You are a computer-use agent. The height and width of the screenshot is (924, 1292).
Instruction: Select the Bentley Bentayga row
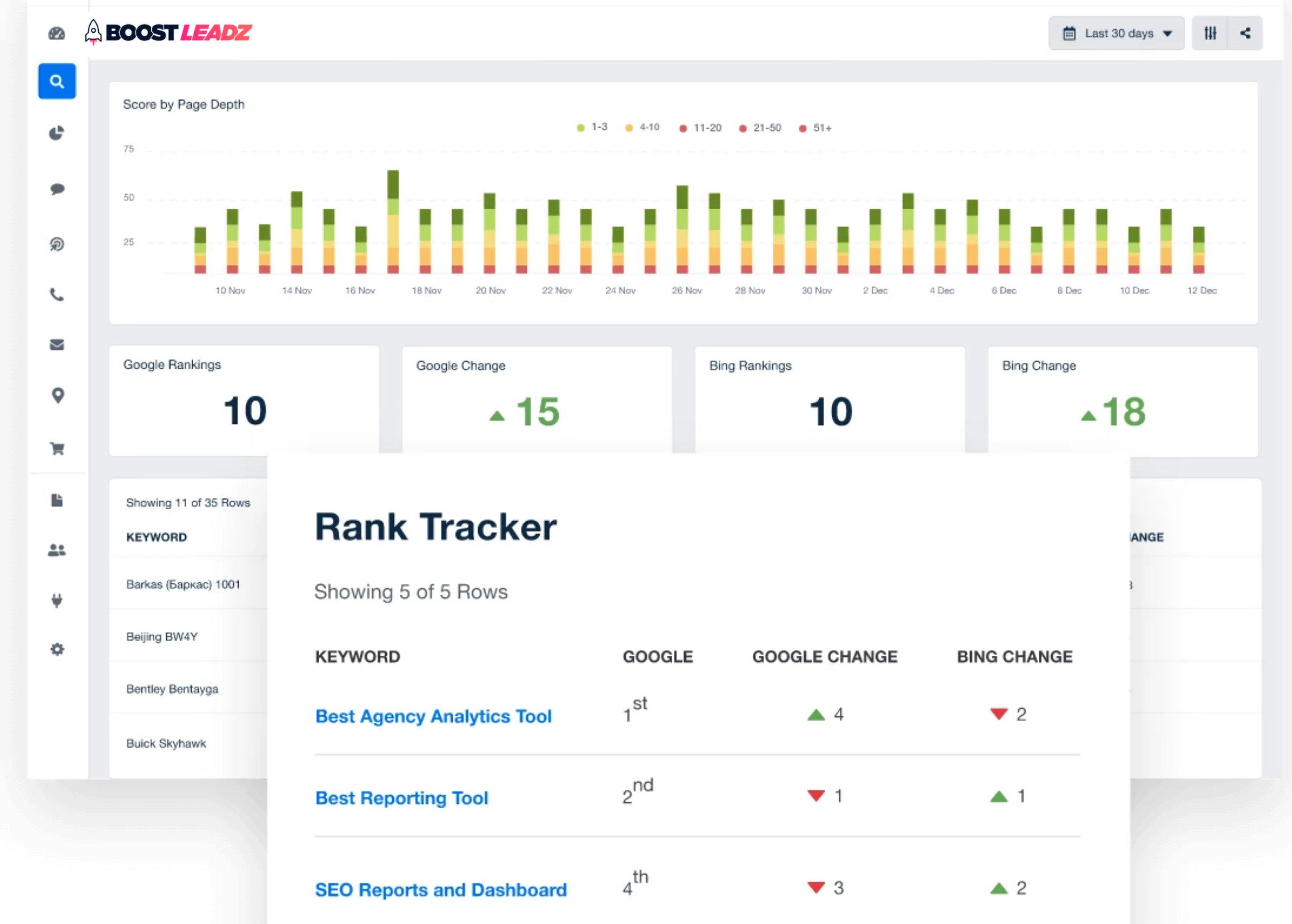coord(188,689)
